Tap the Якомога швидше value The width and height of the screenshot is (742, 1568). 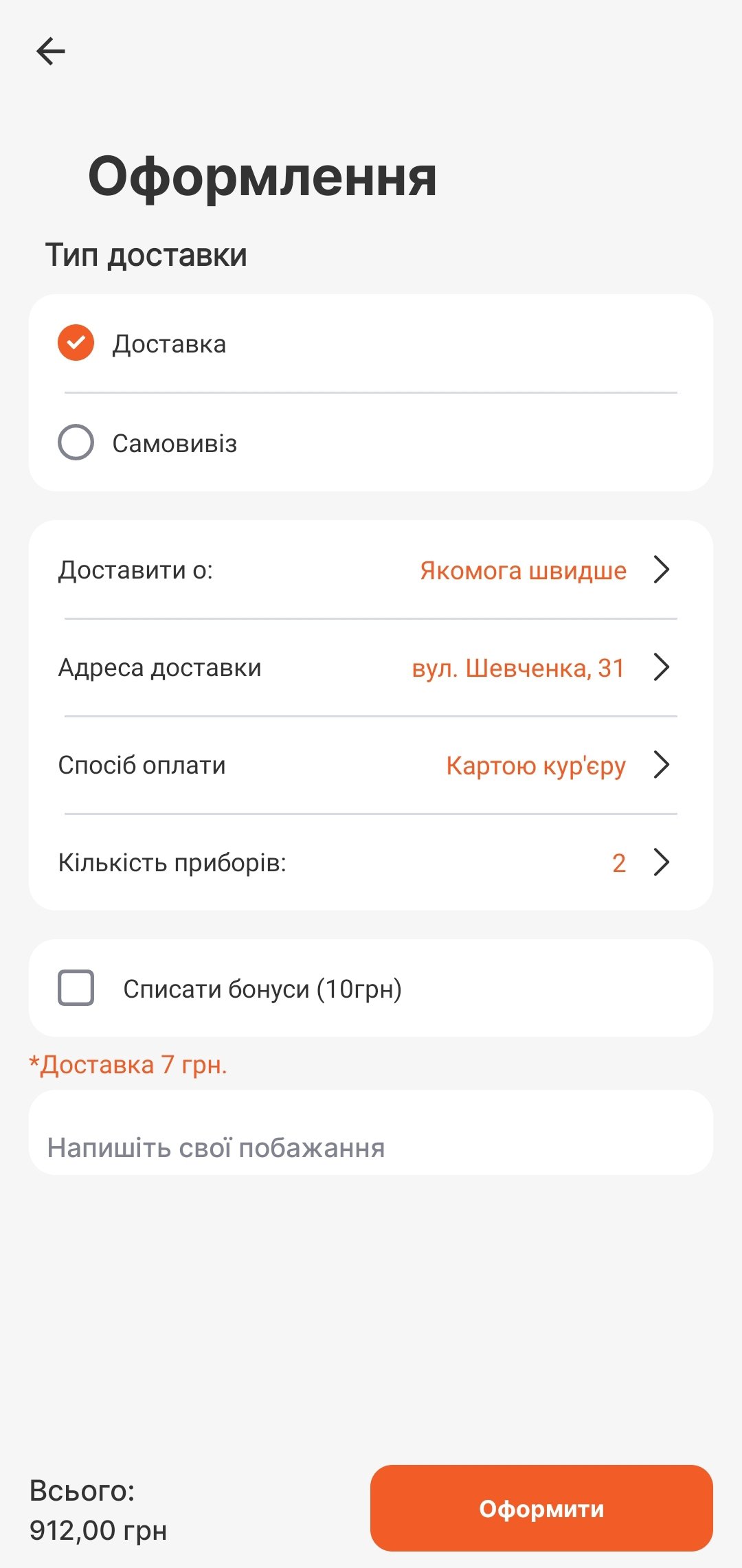523,570
